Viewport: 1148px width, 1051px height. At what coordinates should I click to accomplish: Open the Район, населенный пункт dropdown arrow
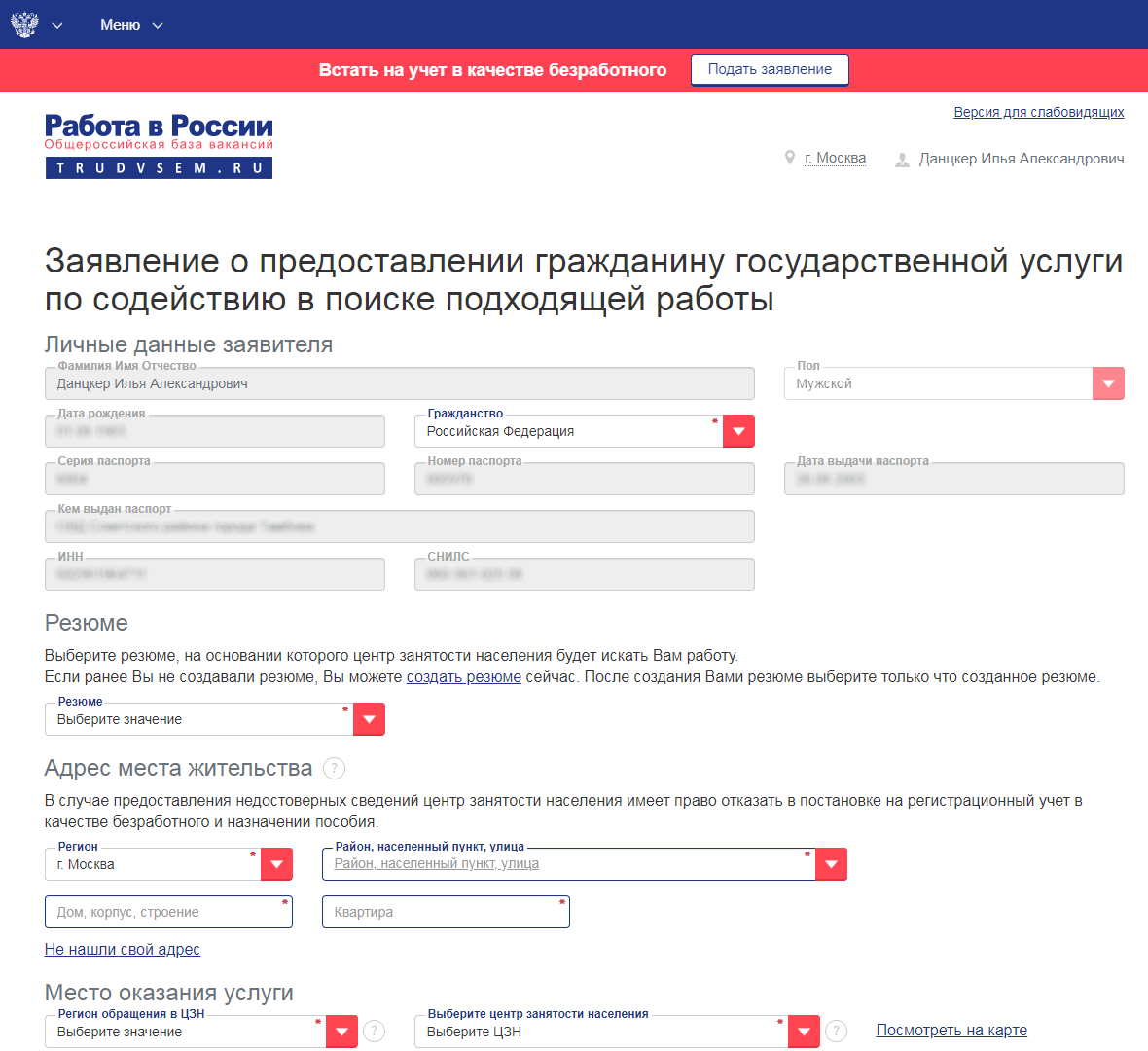[x=831, y=864]
